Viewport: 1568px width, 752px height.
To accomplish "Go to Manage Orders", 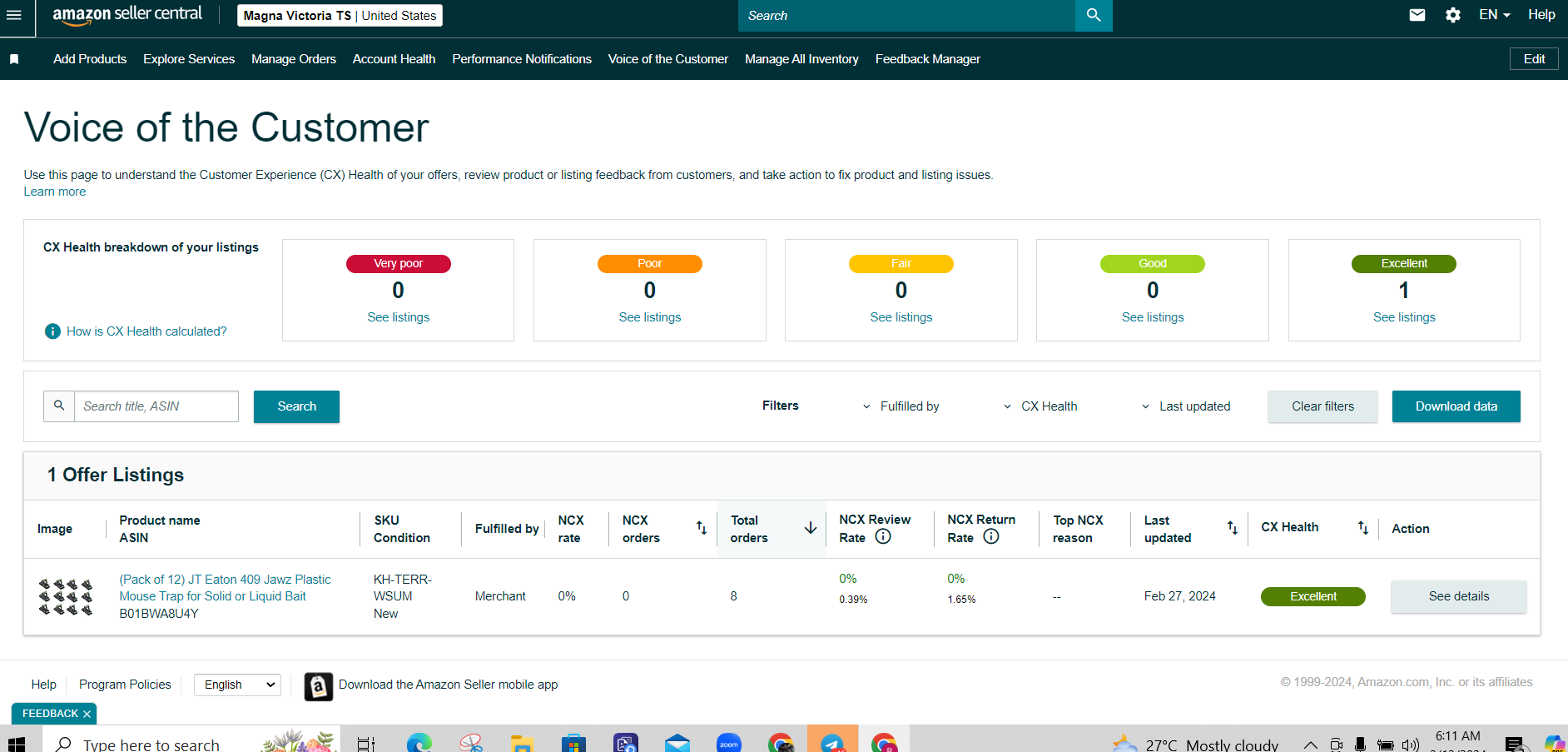I will click(x=294, y=59).
